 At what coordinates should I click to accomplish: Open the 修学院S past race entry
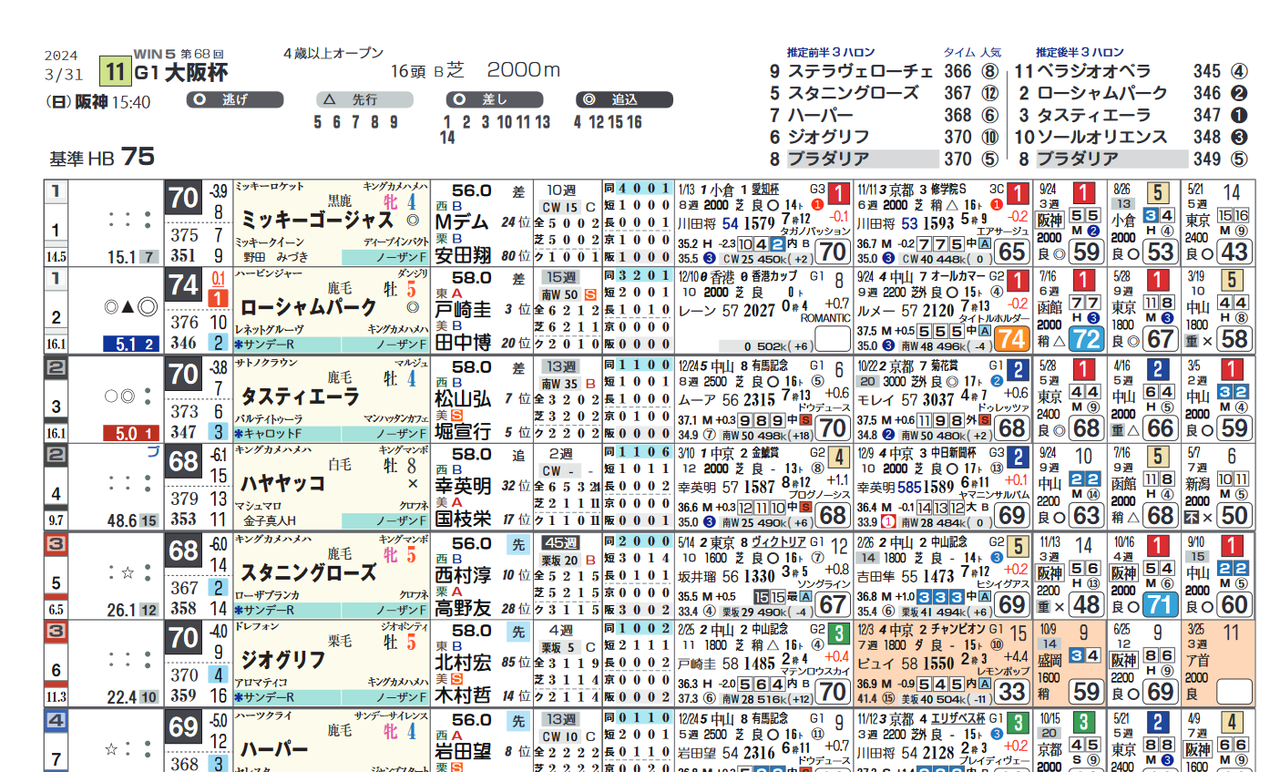click(x=949, y=189)
